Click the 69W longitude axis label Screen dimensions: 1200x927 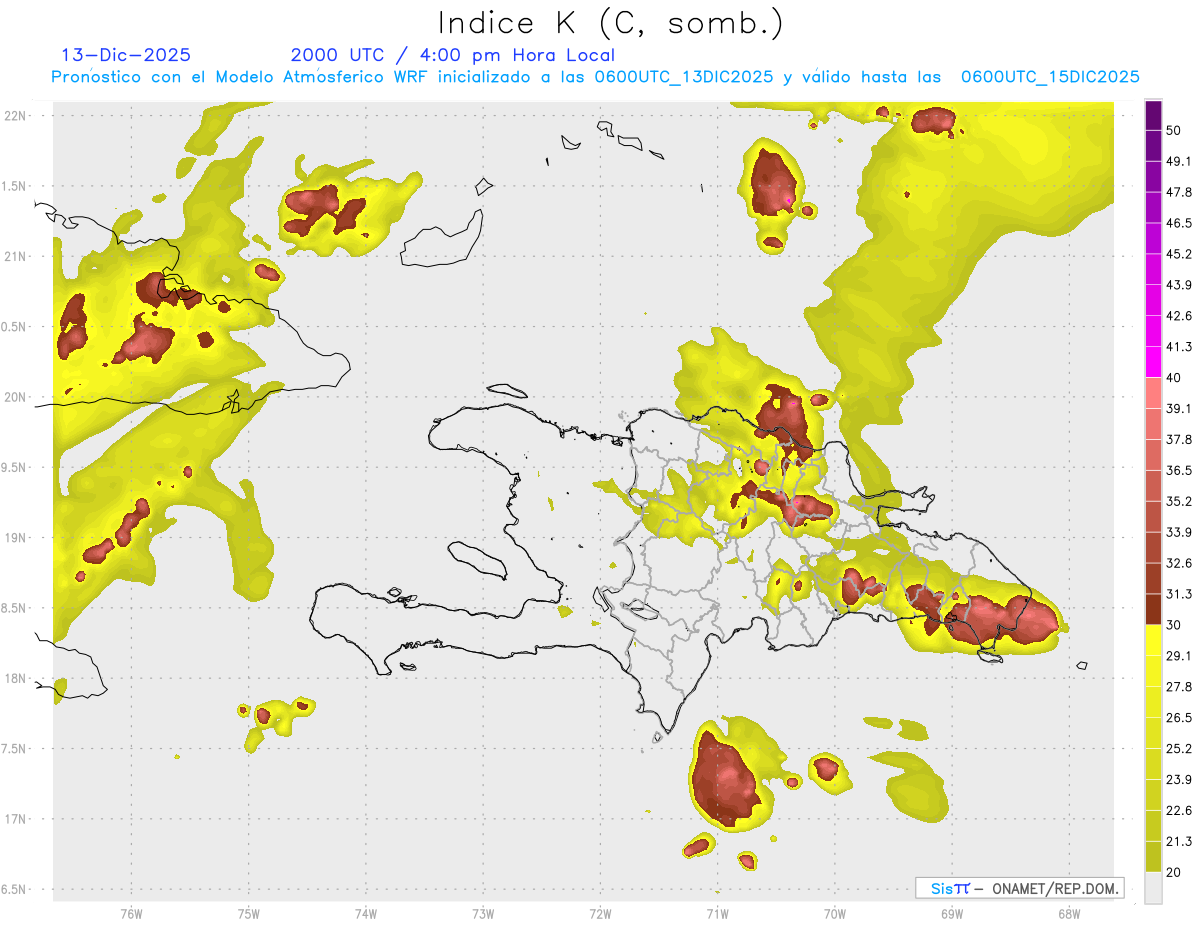(x=951, y=913)
